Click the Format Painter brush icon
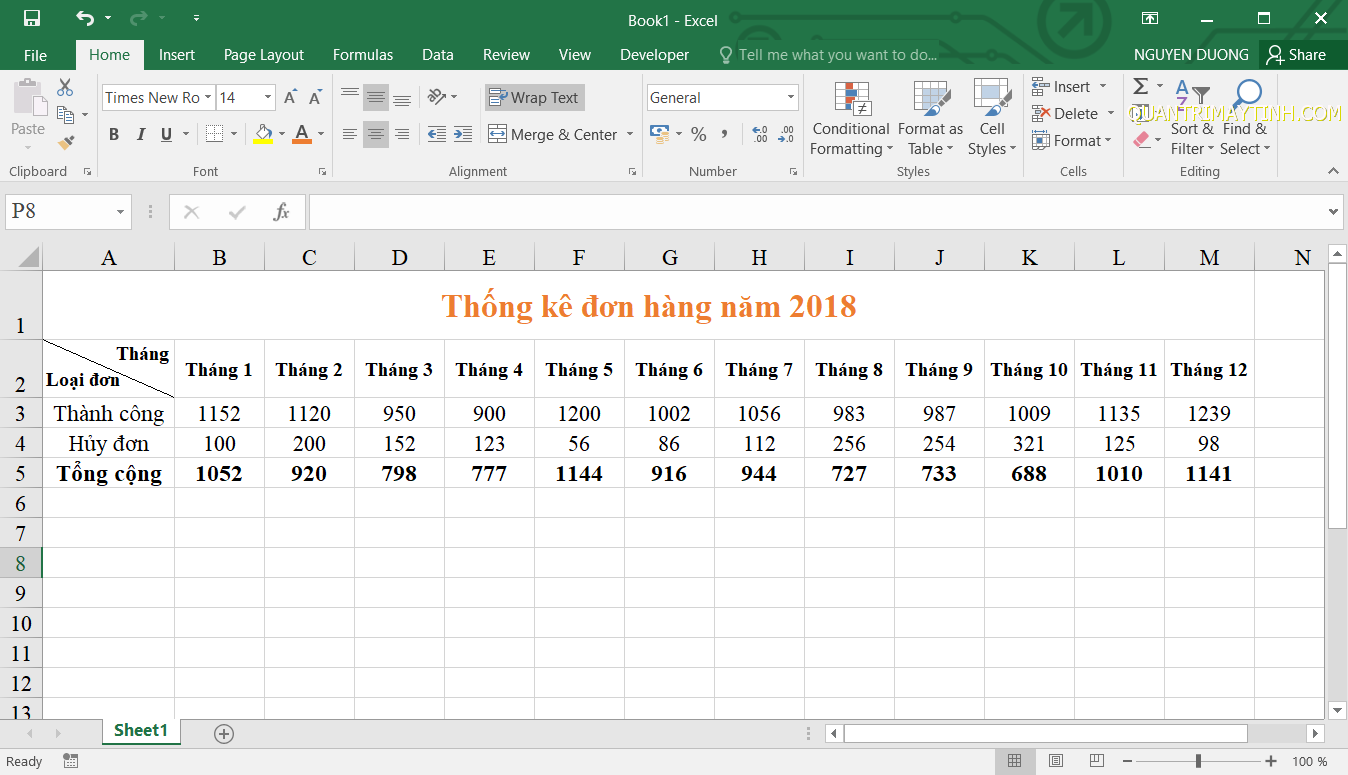 [65, 143]
